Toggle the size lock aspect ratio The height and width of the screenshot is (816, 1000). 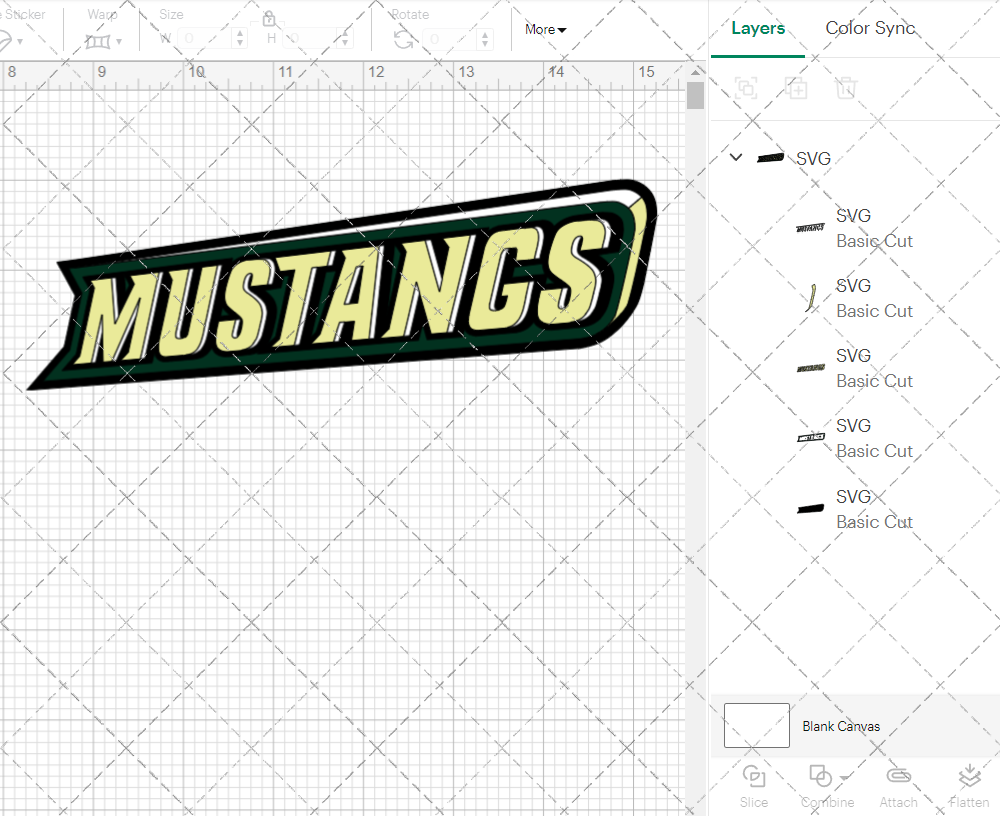[268, 18]
